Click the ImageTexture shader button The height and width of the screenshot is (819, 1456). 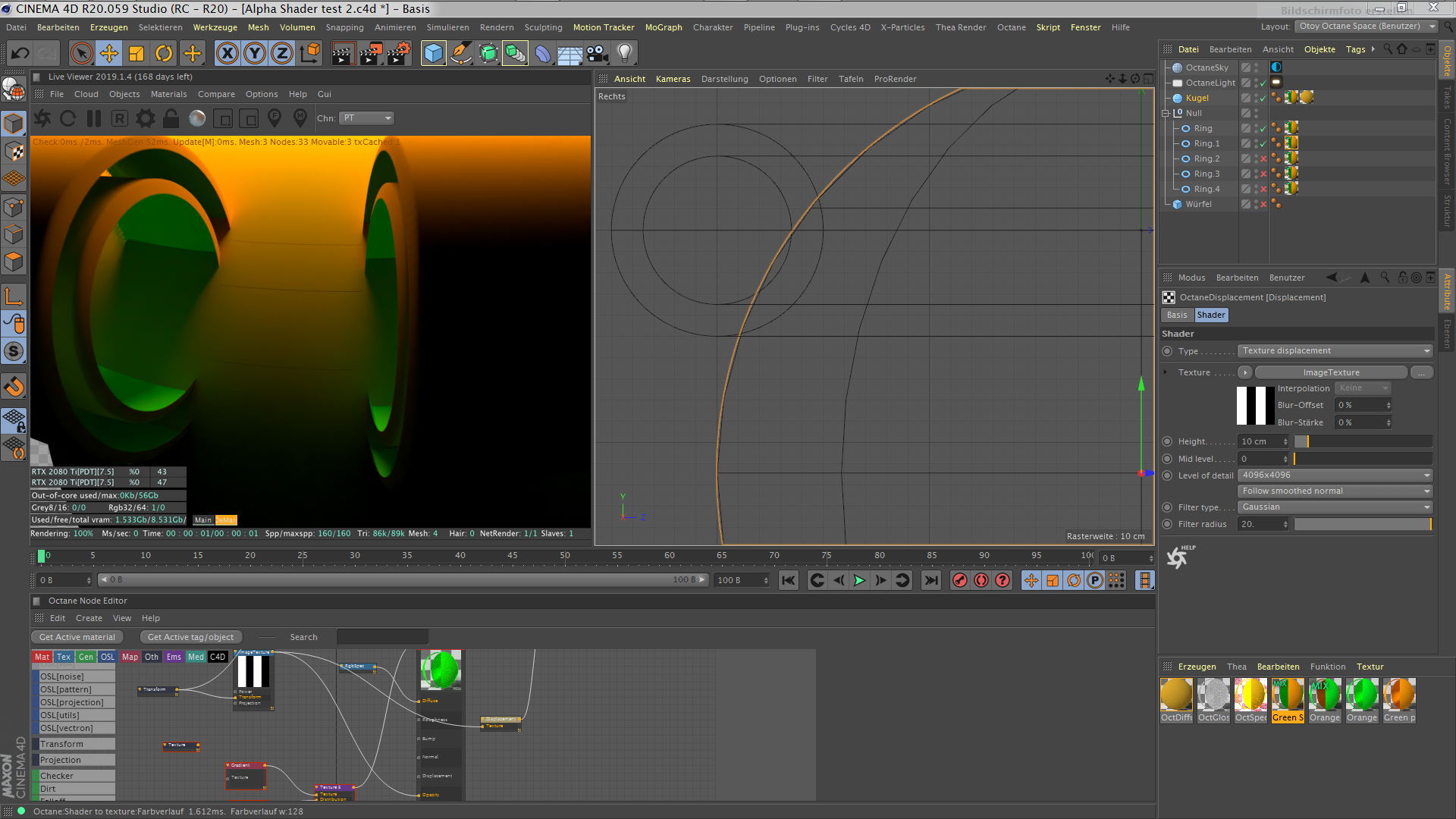pyautogui.click(x=1331, y=372)
